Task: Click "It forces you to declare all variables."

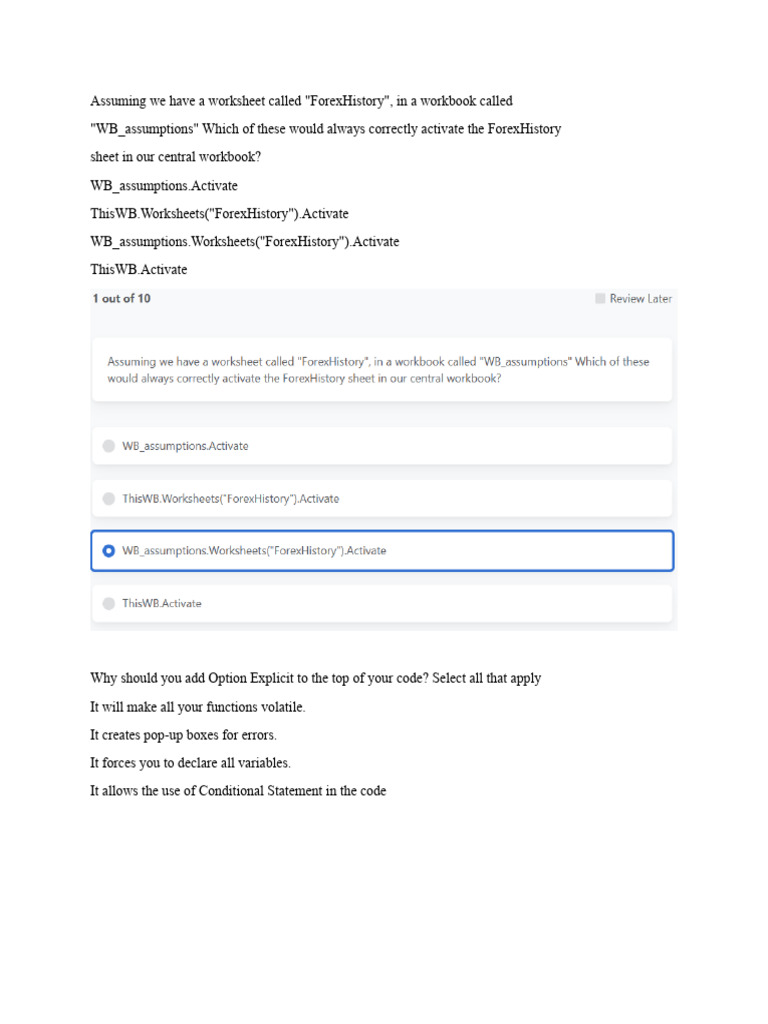Action: pos(190,763)
